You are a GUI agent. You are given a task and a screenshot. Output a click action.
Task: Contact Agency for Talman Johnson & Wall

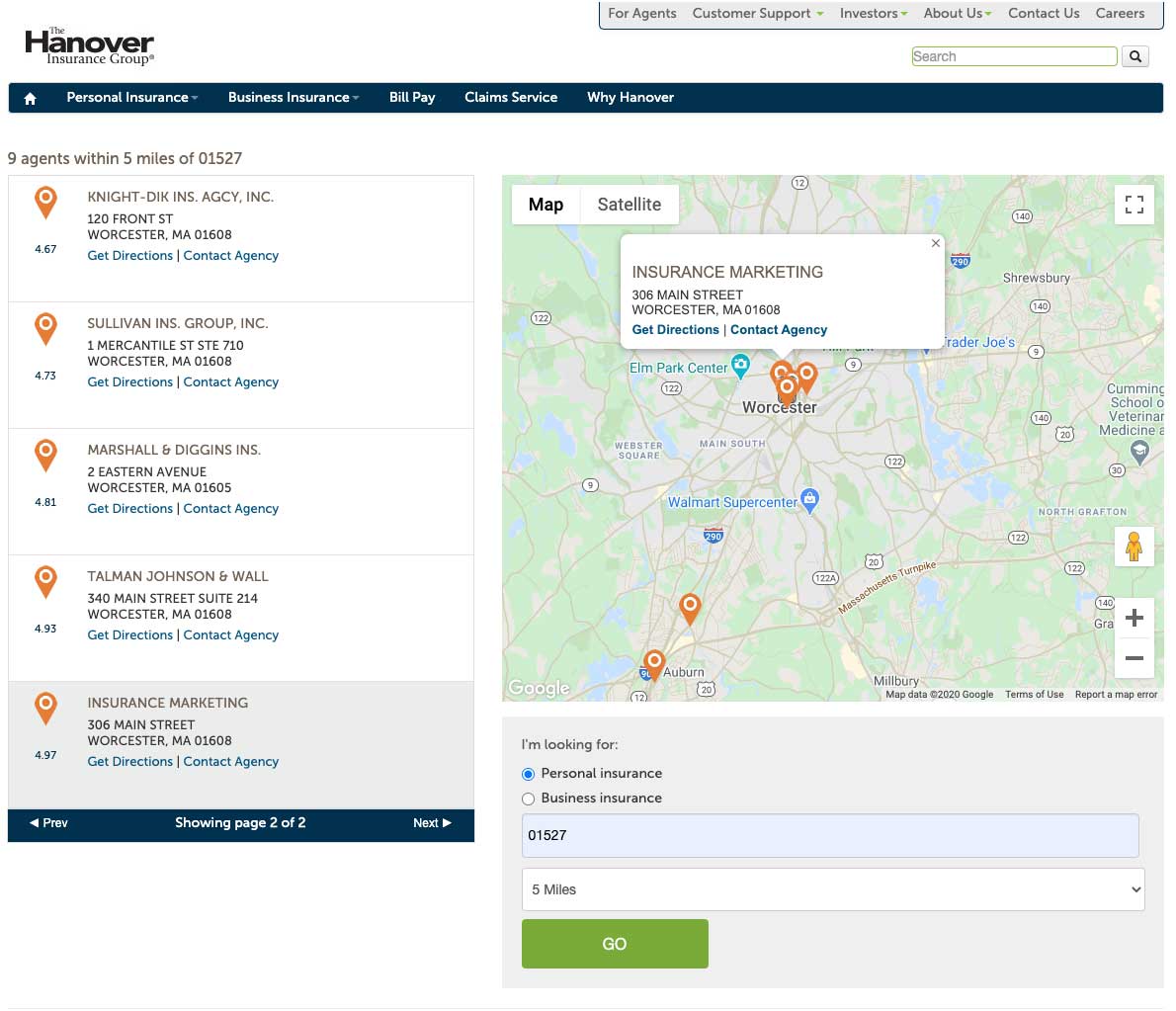[231, 635]
